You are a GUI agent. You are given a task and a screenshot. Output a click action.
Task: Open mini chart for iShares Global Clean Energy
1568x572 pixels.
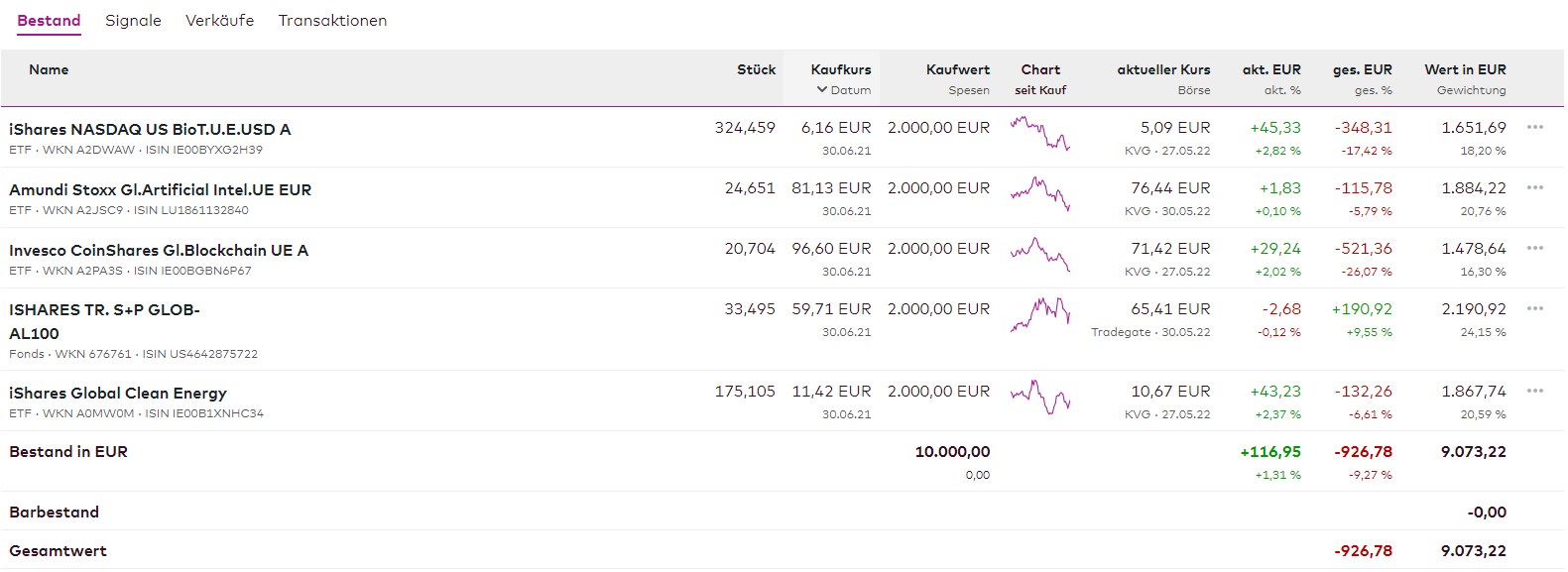[1039, 397]
